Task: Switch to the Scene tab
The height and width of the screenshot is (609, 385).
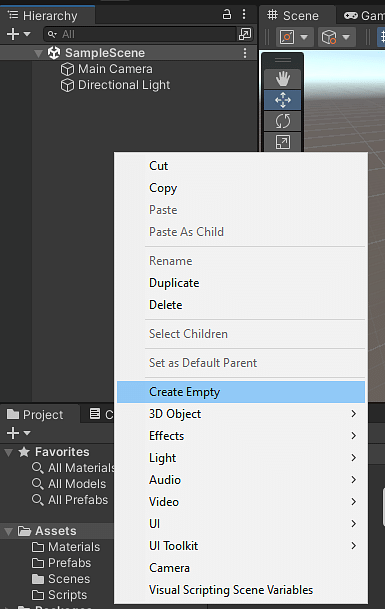Action: [x=294, y=16]
